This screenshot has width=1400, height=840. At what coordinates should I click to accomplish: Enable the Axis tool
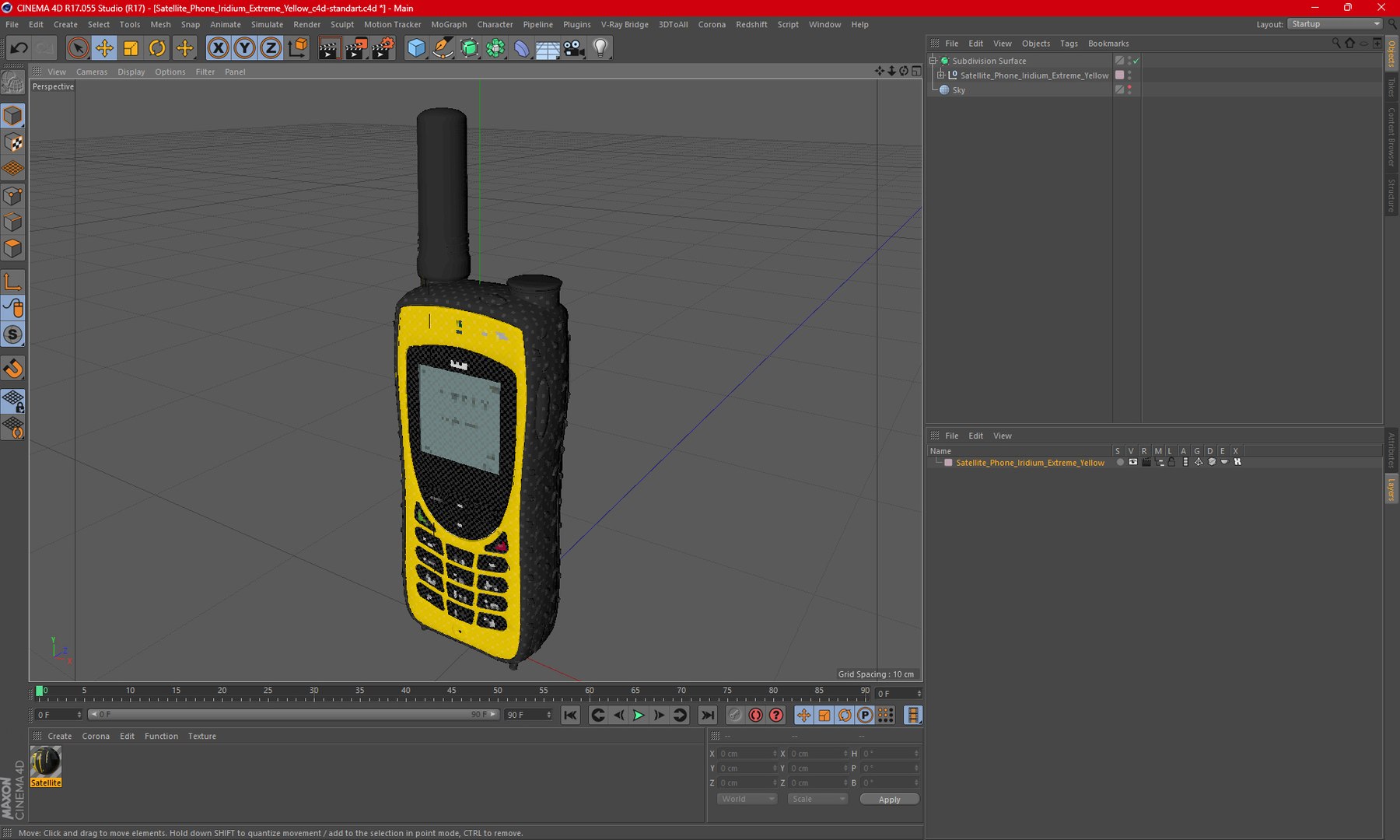(13, 282)
